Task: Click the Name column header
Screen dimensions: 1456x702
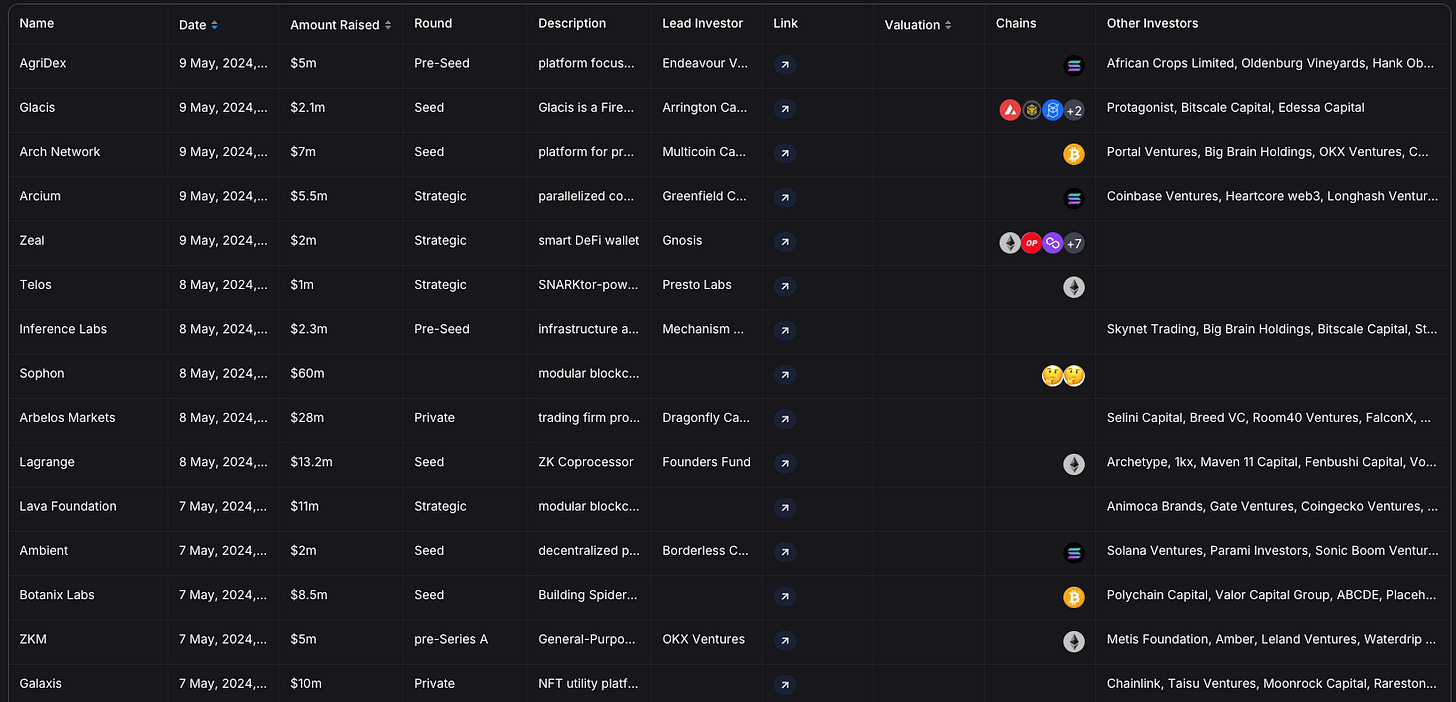Action: [37, 23]
